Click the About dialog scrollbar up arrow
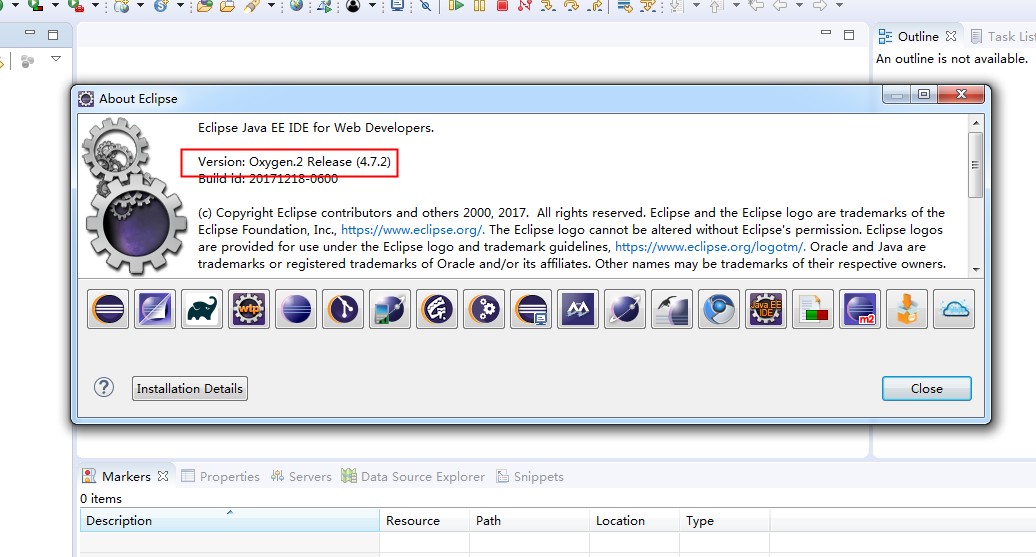The width and height of the screenshot is (1036, 557). 975,123
